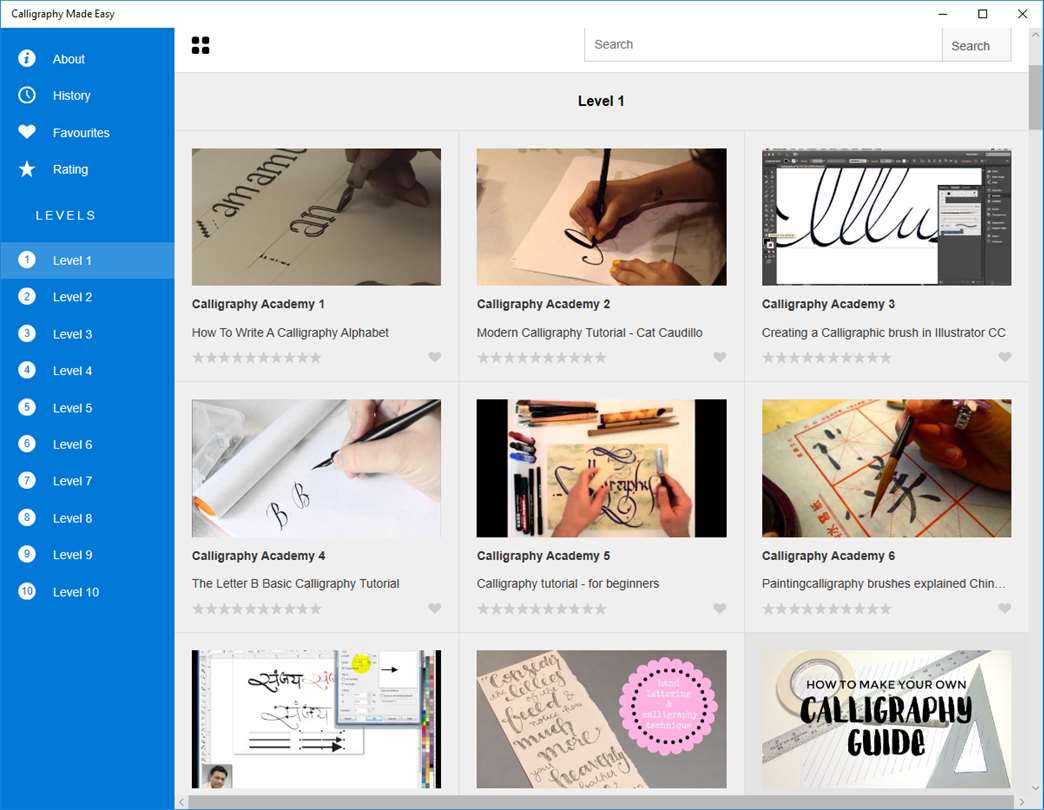This screenshot has height=810, width=1044.
Task: Click the number 10 circle icon
Action: 27,591
